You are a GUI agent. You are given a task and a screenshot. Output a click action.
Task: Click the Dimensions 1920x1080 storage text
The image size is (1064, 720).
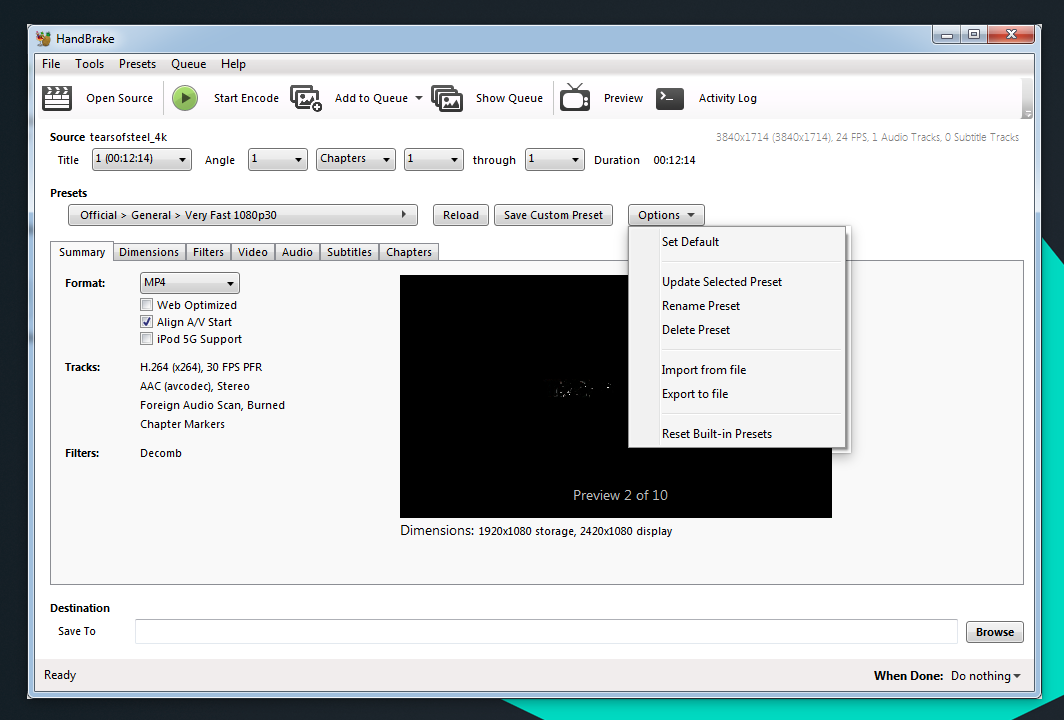(x=536, y=531)
